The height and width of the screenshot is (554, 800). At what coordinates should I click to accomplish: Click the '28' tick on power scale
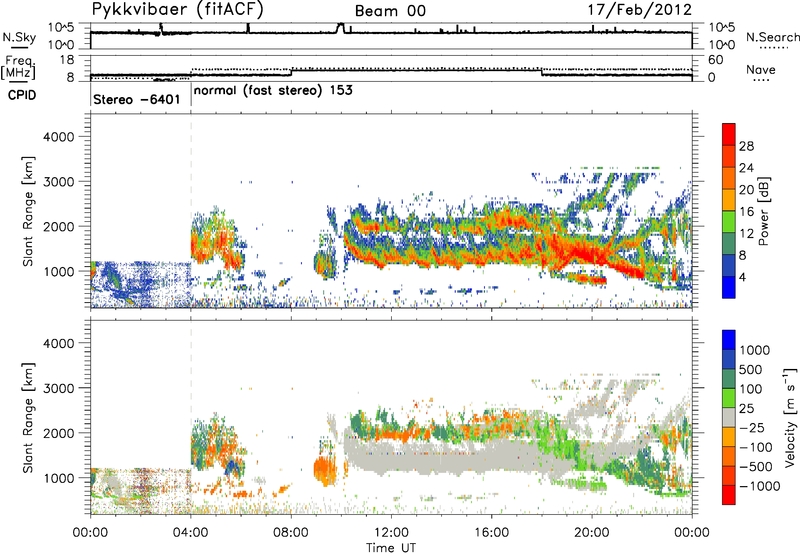746,146
